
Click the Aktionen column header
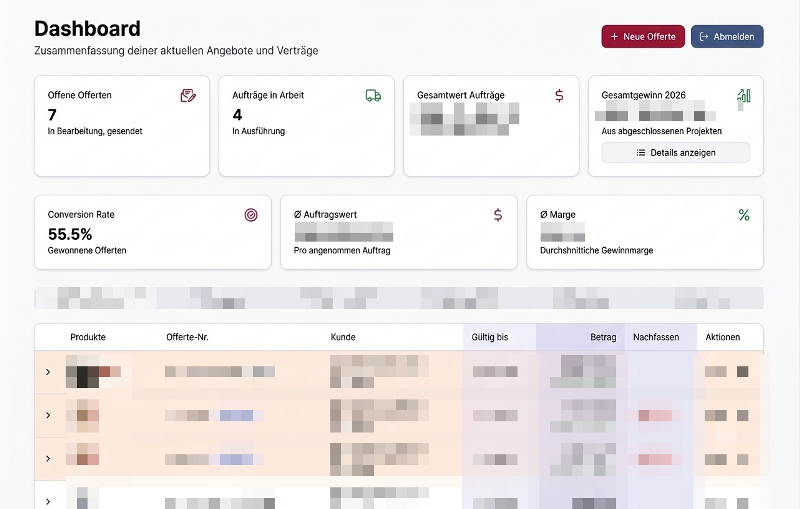tap(722, 337)
